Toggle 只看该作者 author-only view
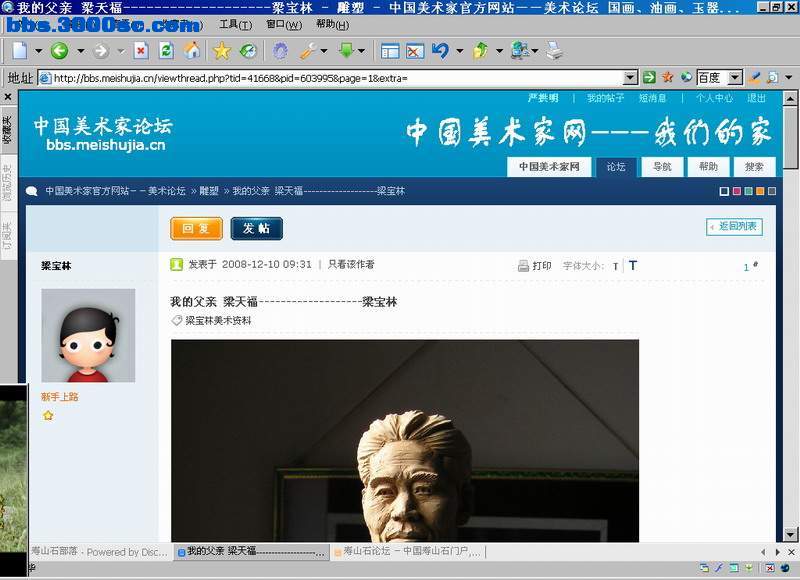Image resolution: width=800 pixels, height=580 pixels. [351, 264]
